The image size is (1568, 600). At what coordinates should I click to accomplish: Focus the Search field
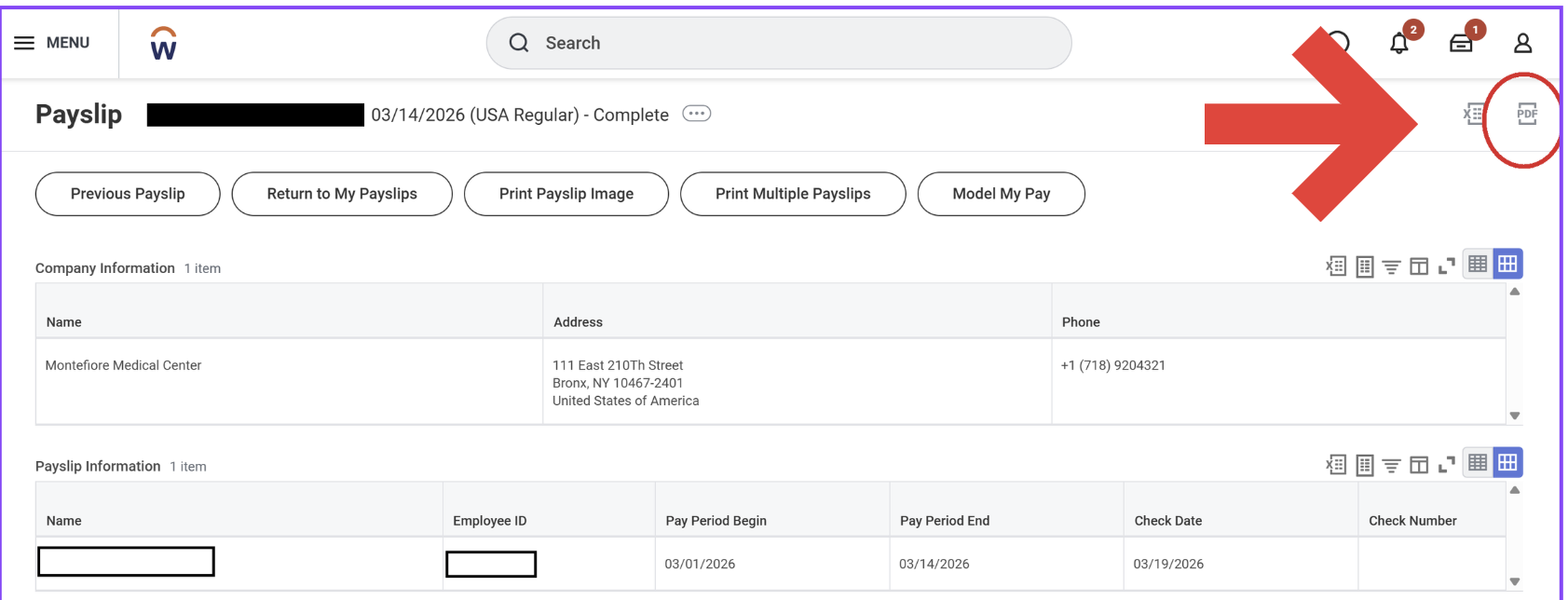pos(778,43)
